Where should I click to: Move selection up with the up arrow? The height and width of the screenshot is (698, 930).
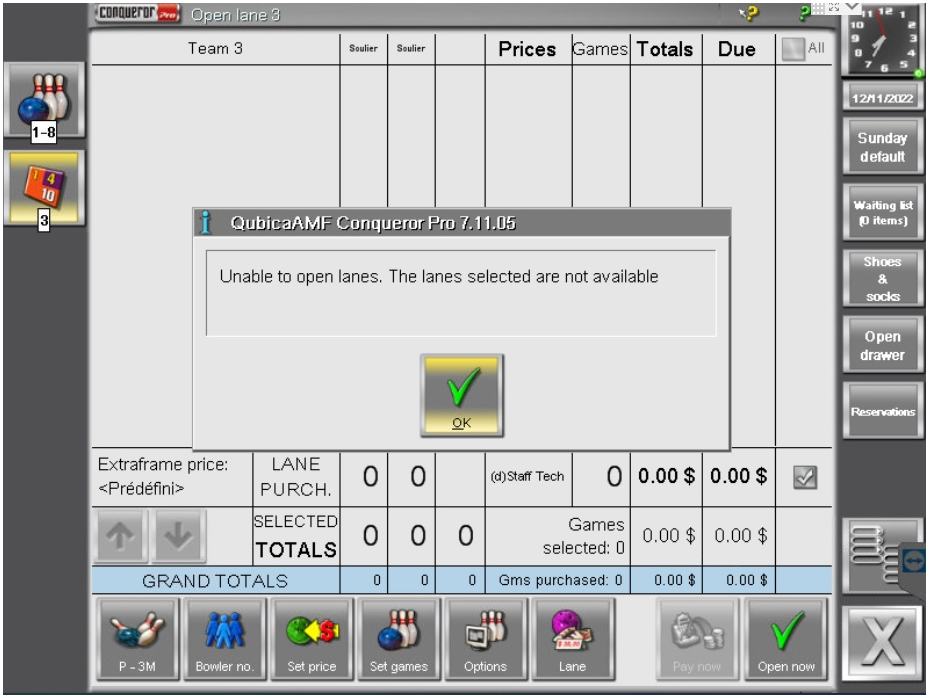[120, 536]
